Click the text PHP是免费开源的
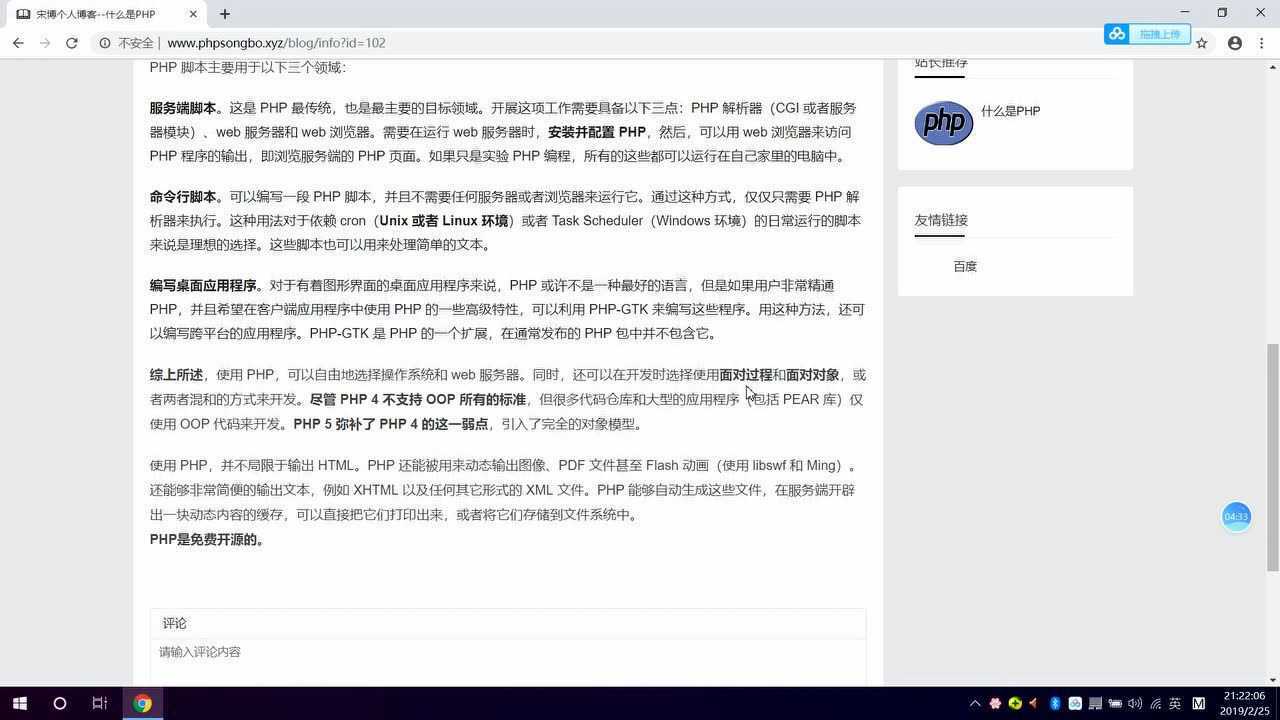The height and width of the screenshot is (720, 1280). click(207, 540)
